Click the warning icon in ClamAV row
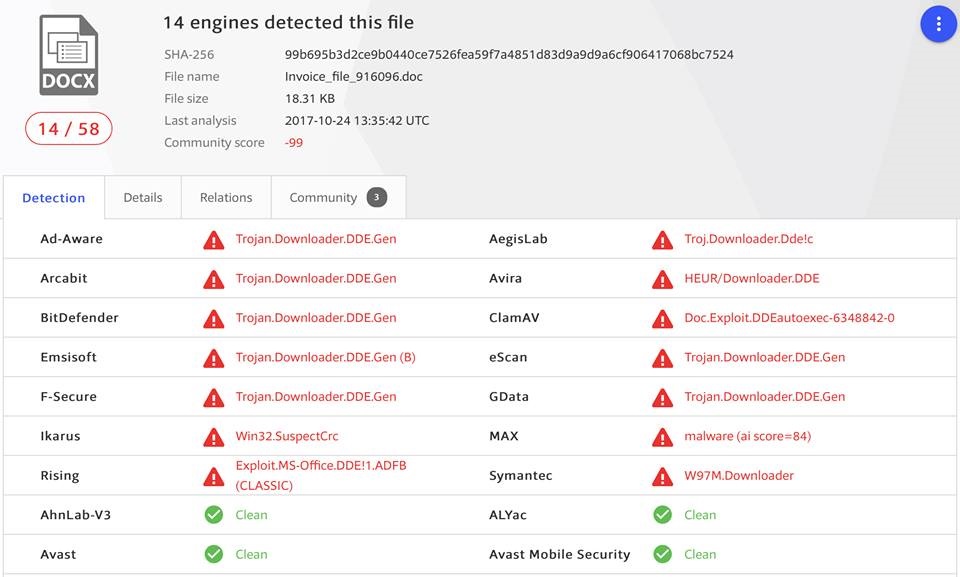 [x=662, y=319]
